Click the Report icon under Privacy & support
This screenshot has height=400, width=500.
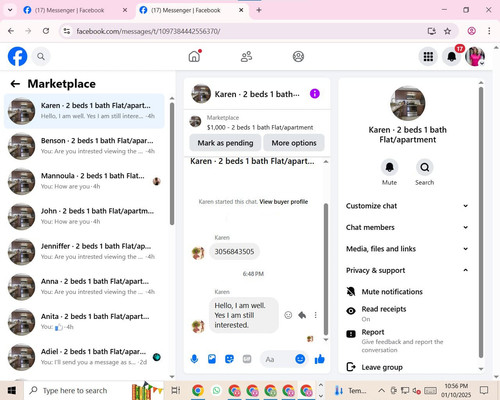(x=351, y=333)
